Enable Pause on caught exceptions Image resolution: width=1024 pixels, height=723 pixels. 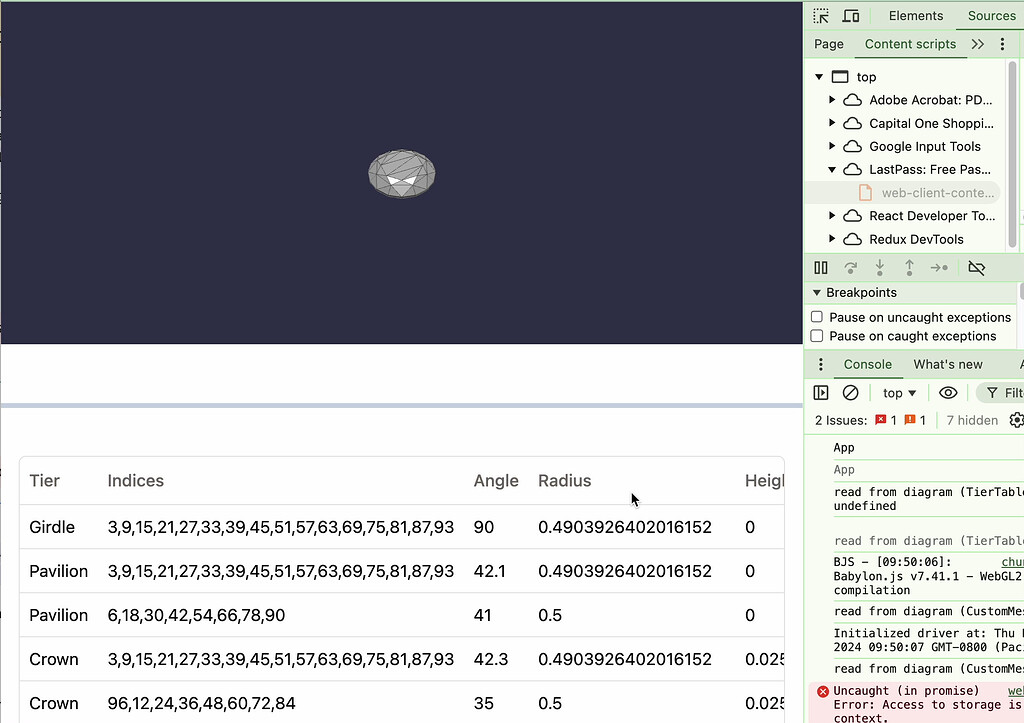click(x=817, y=336)
